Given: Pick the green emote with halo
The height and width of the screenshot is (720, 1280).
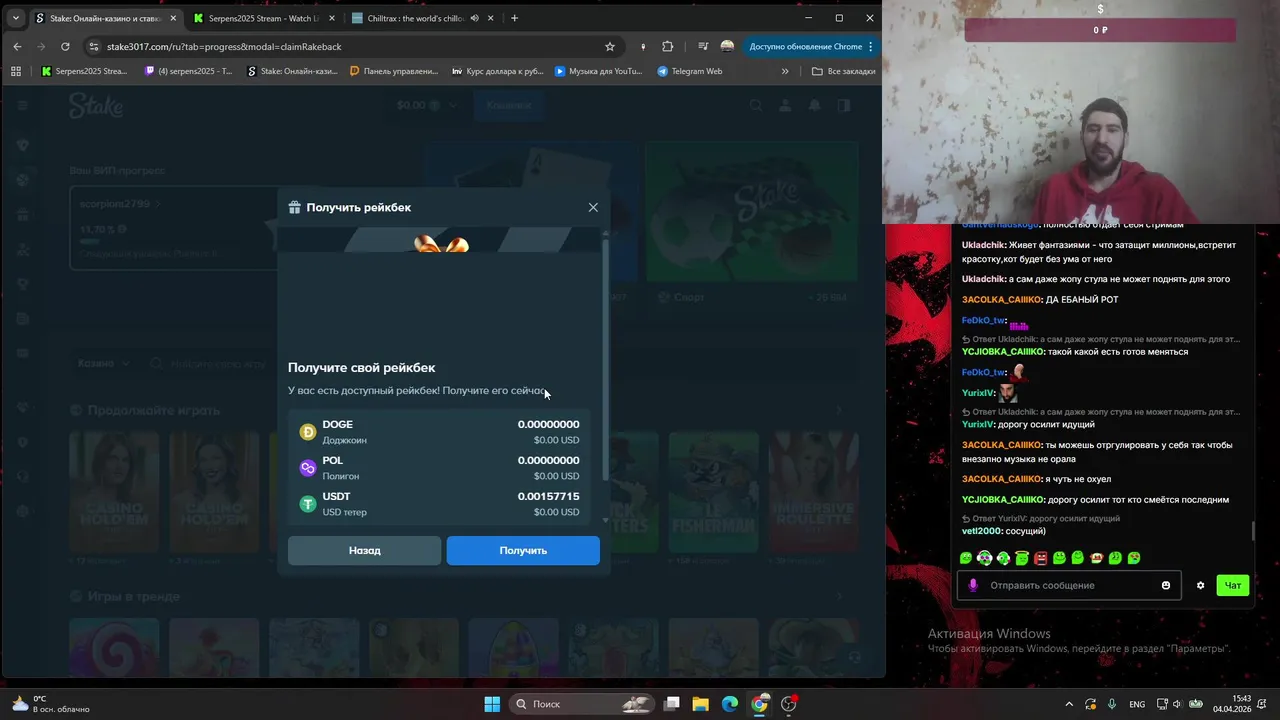Looking at the screenshot, I should (1022, 558).
